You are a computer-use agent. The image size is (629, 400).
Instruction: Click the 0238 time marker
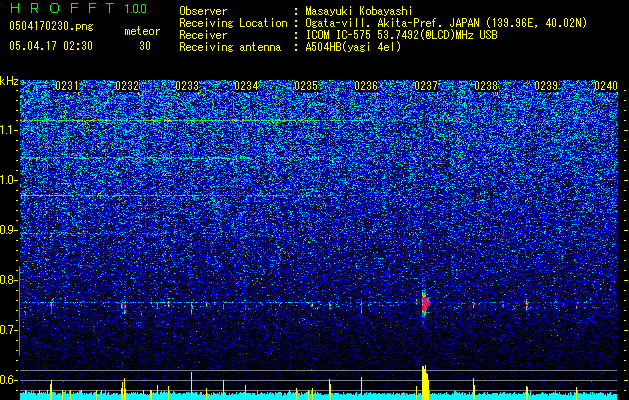pyautogui.click(x=486, y=86)
